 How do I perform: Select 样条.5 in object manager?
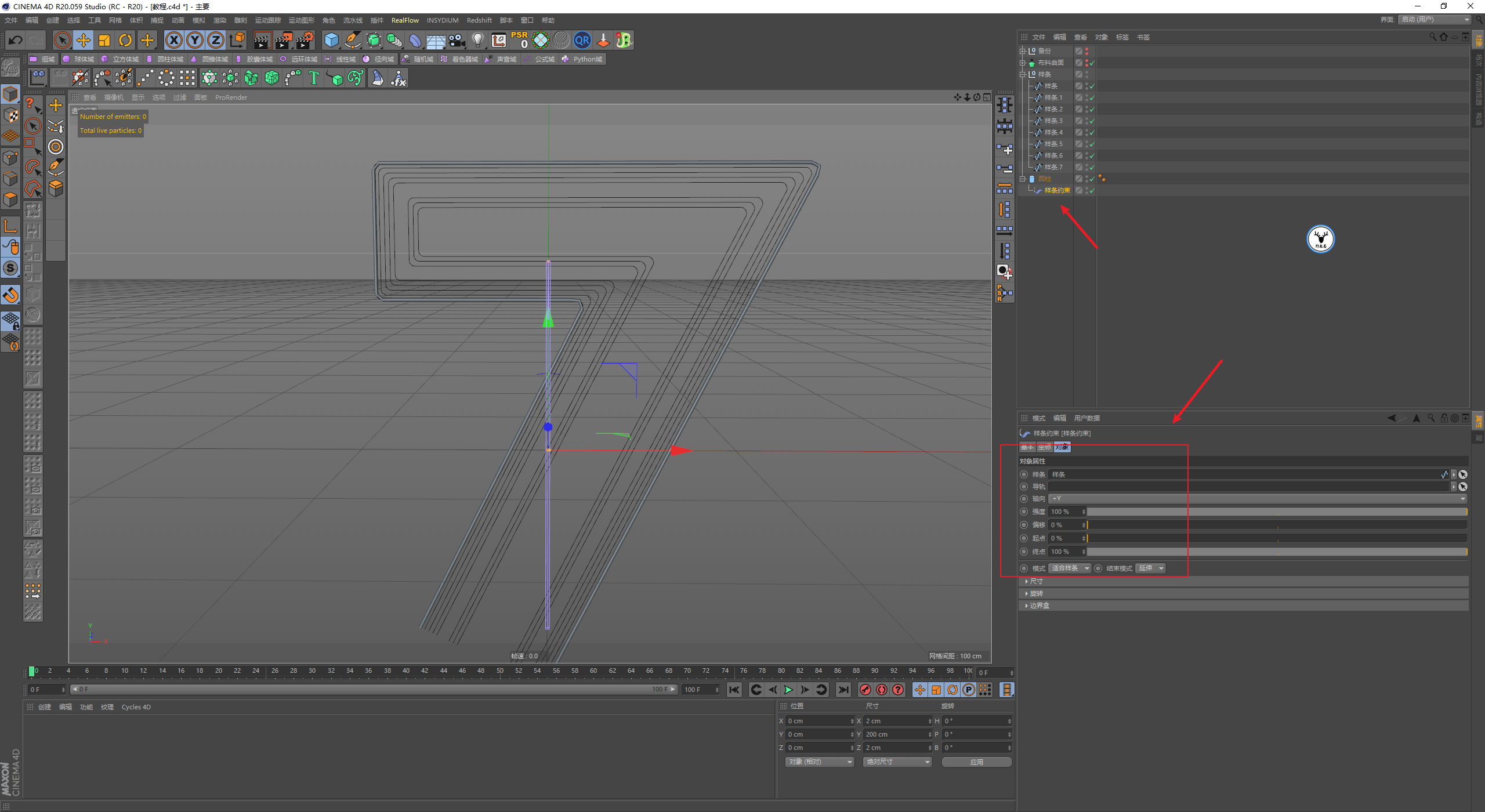coord(1053,144)
